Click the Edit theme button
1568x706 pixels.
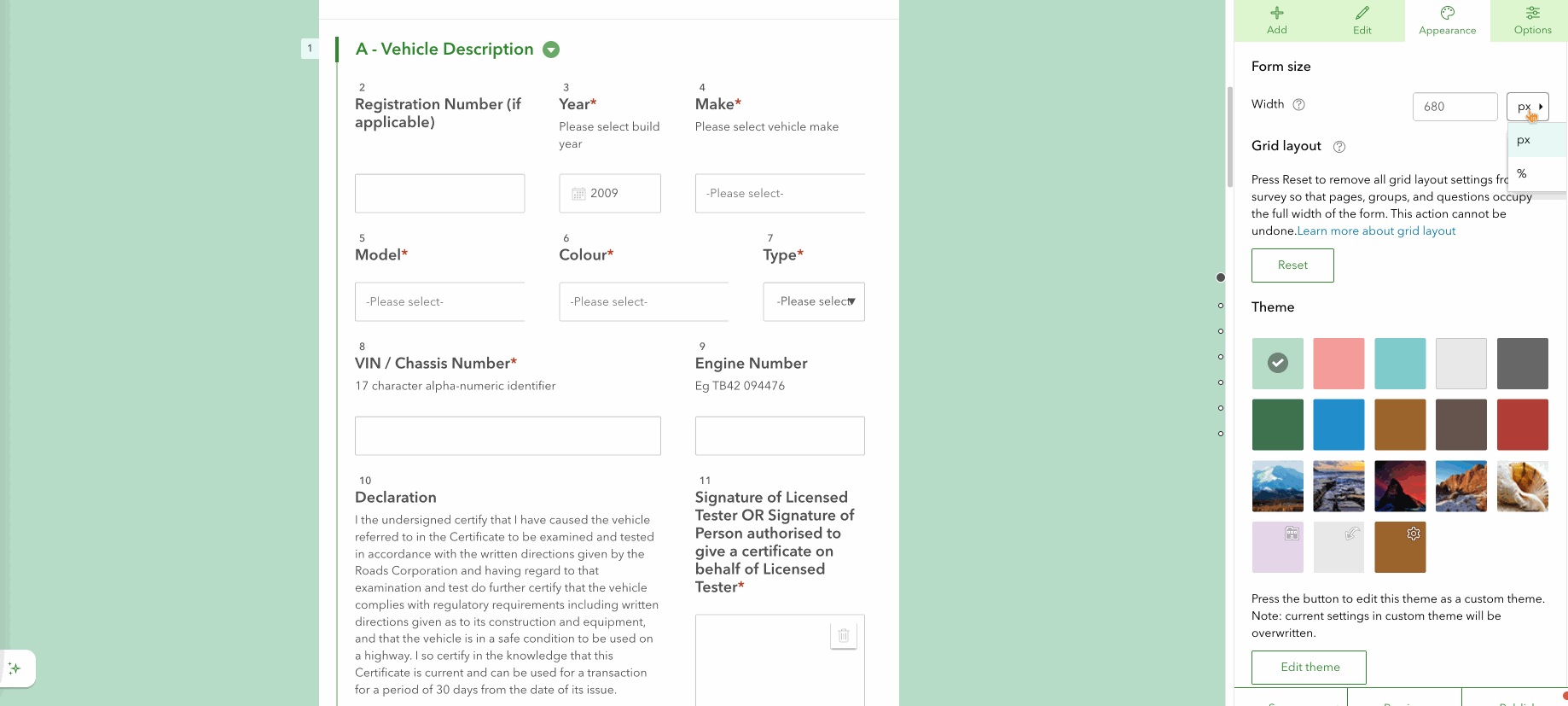click(x=1309, y=668)
